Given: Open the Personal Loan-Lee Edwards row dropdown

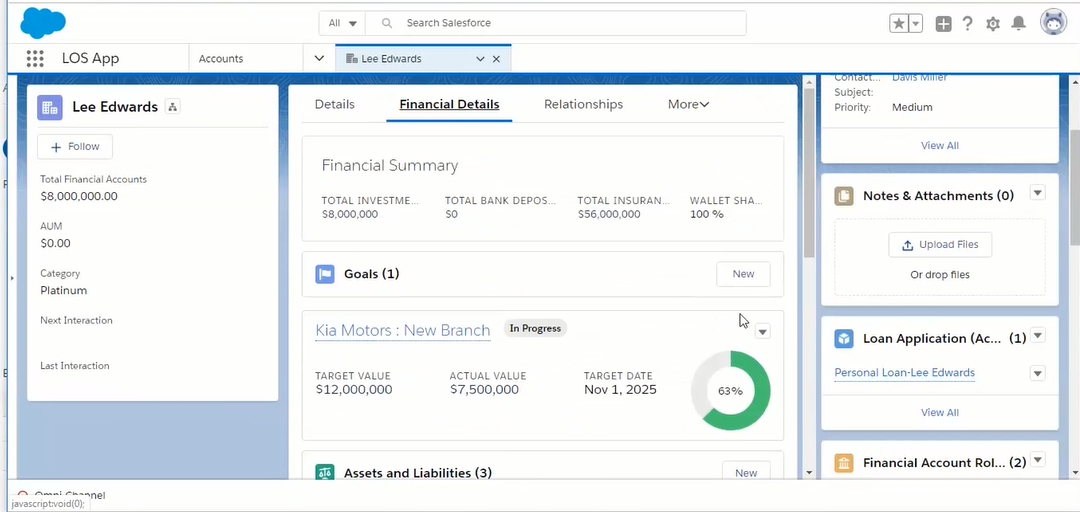Looking at the screenshot, I should click(x=1038, y=373).
